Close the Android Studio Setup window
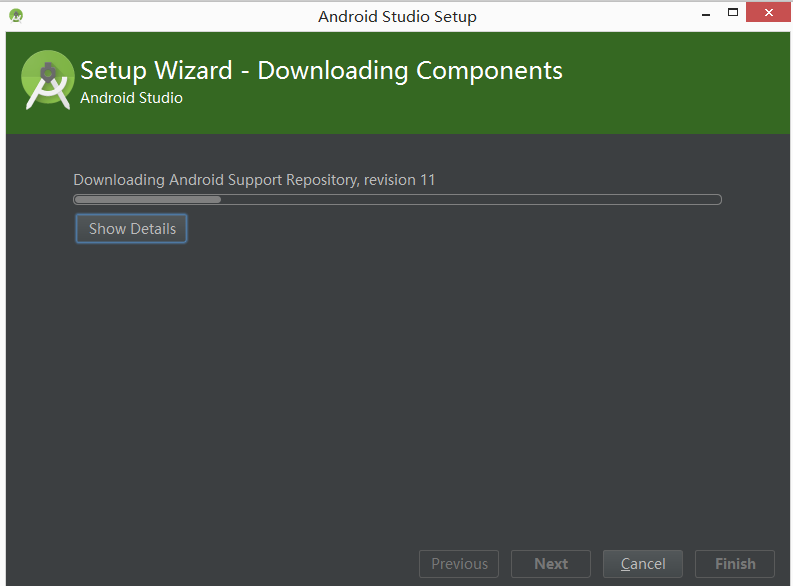The width and height of the screenshot is (793, 586). [768, 13]
